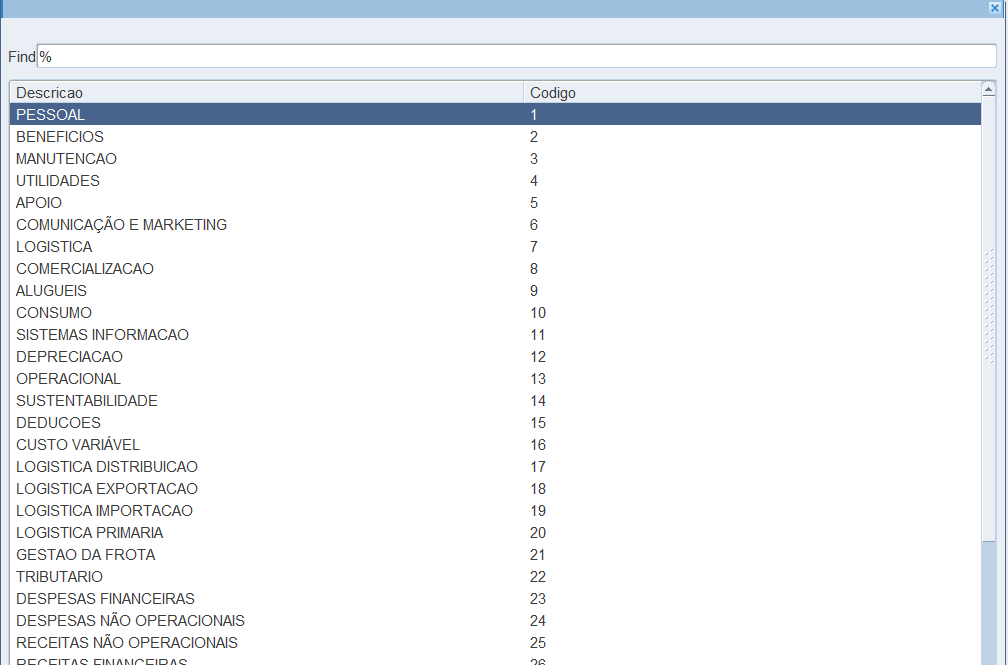The height and width of the screenshot is (665, 1008).
Task: Select the BENEFICIOS row
Action: tap(495, 136)
